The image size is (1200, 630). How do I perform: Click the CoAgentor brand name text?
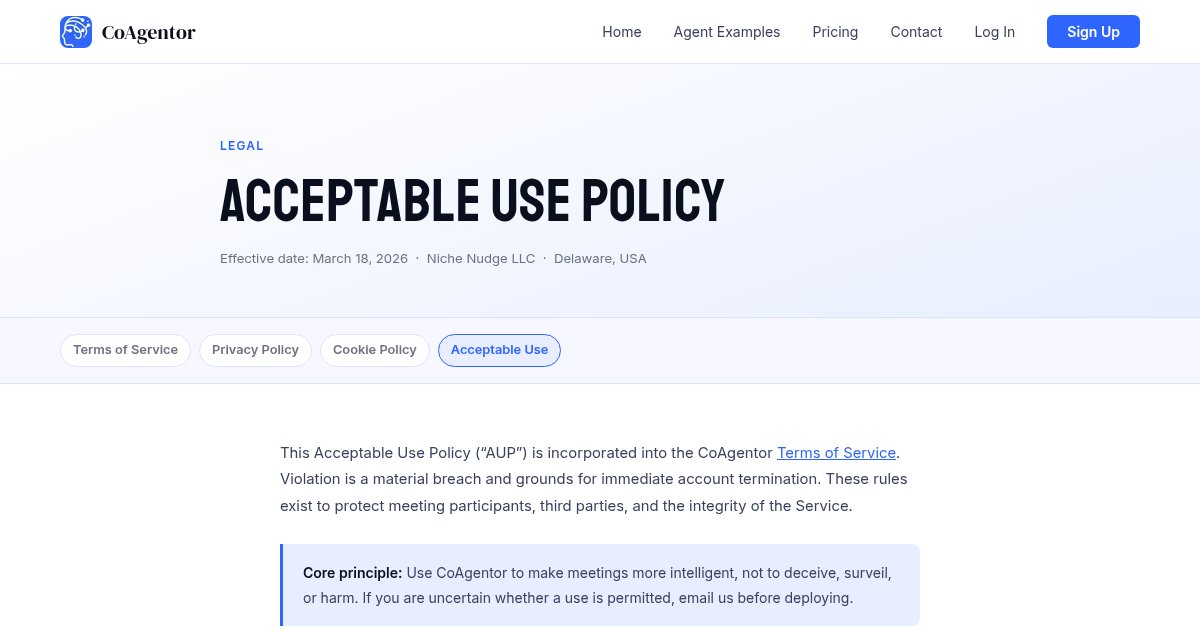pyautogui.click(x=149, y=33)
